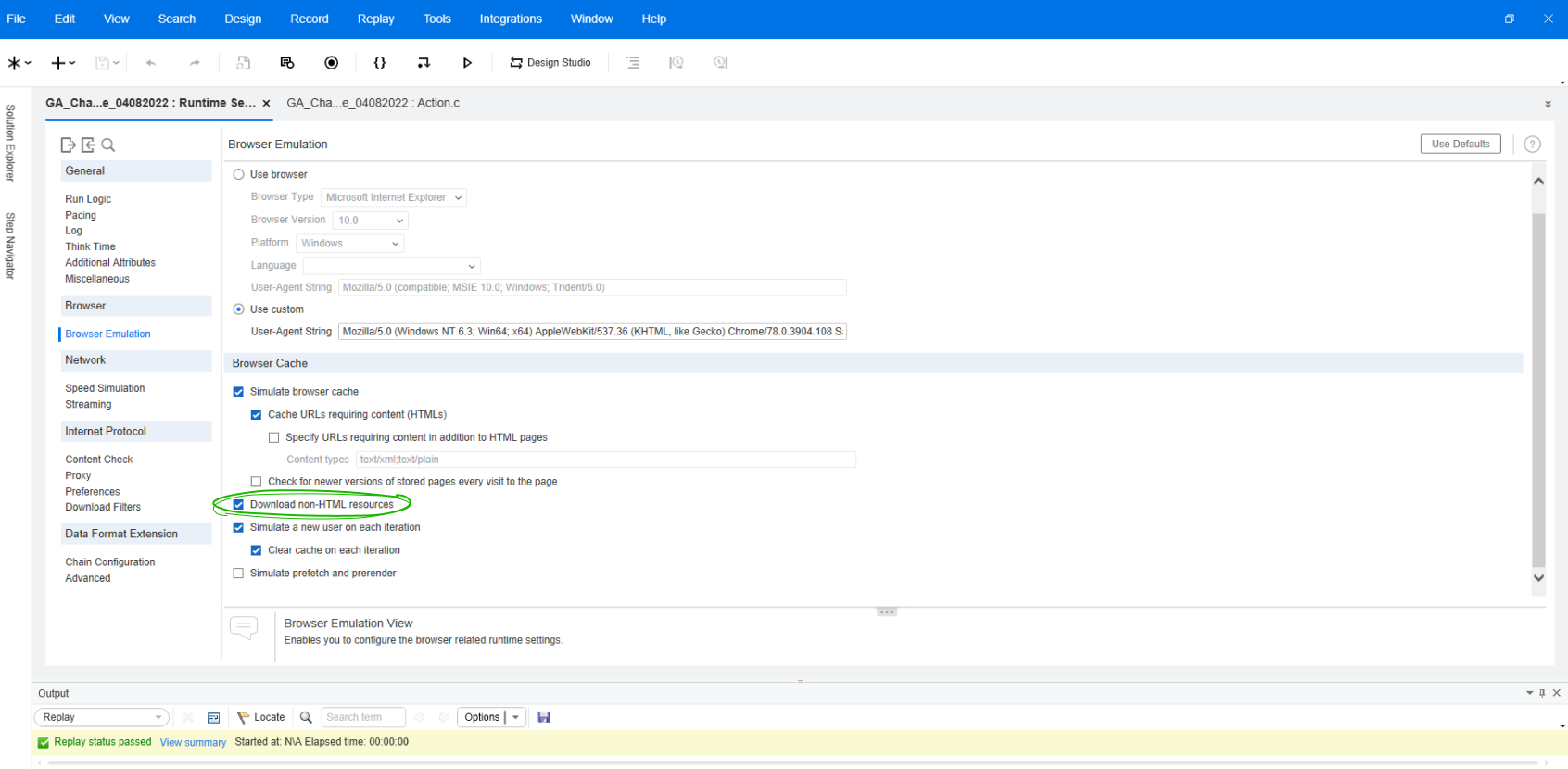Click the regenerate script icon
This screenshot has height=769, width=1568.
244,63
